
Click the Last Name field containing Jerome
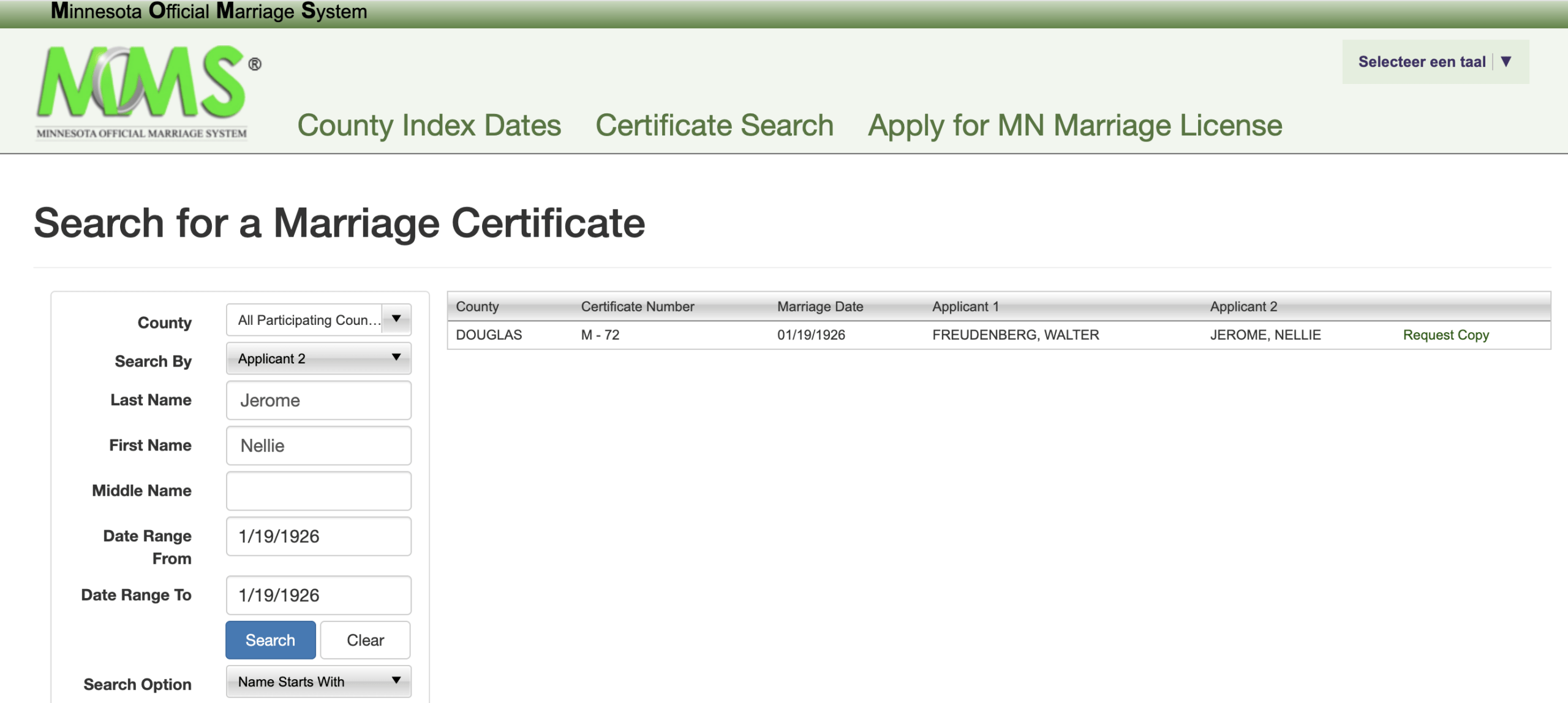[x=318, y=400]
